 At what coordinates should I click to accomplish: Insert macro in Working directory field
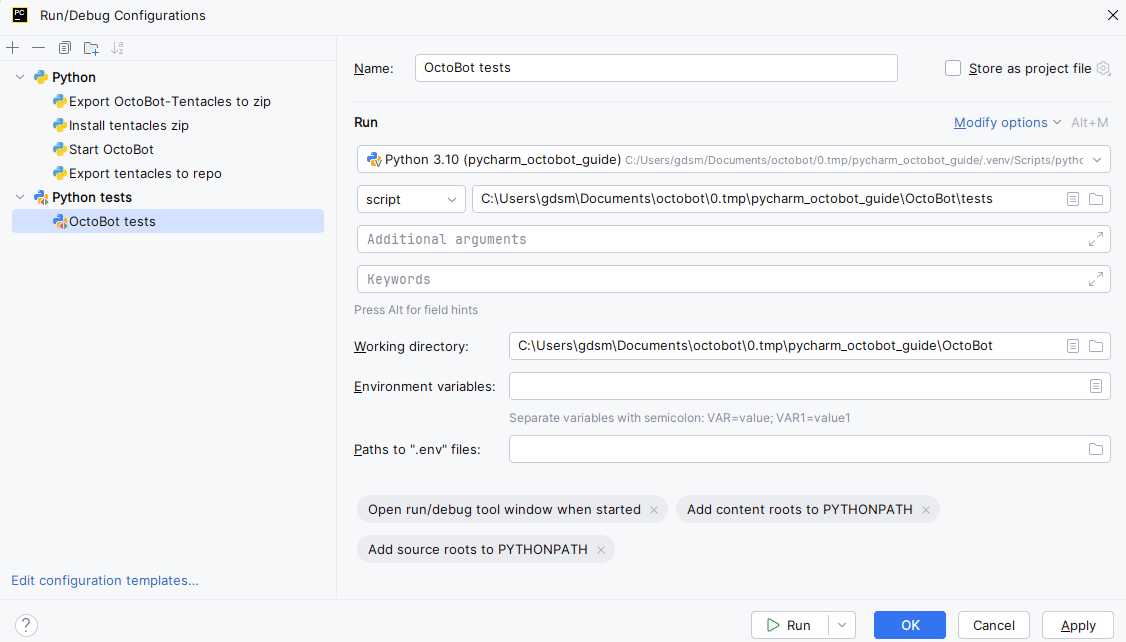point(1073,346)
